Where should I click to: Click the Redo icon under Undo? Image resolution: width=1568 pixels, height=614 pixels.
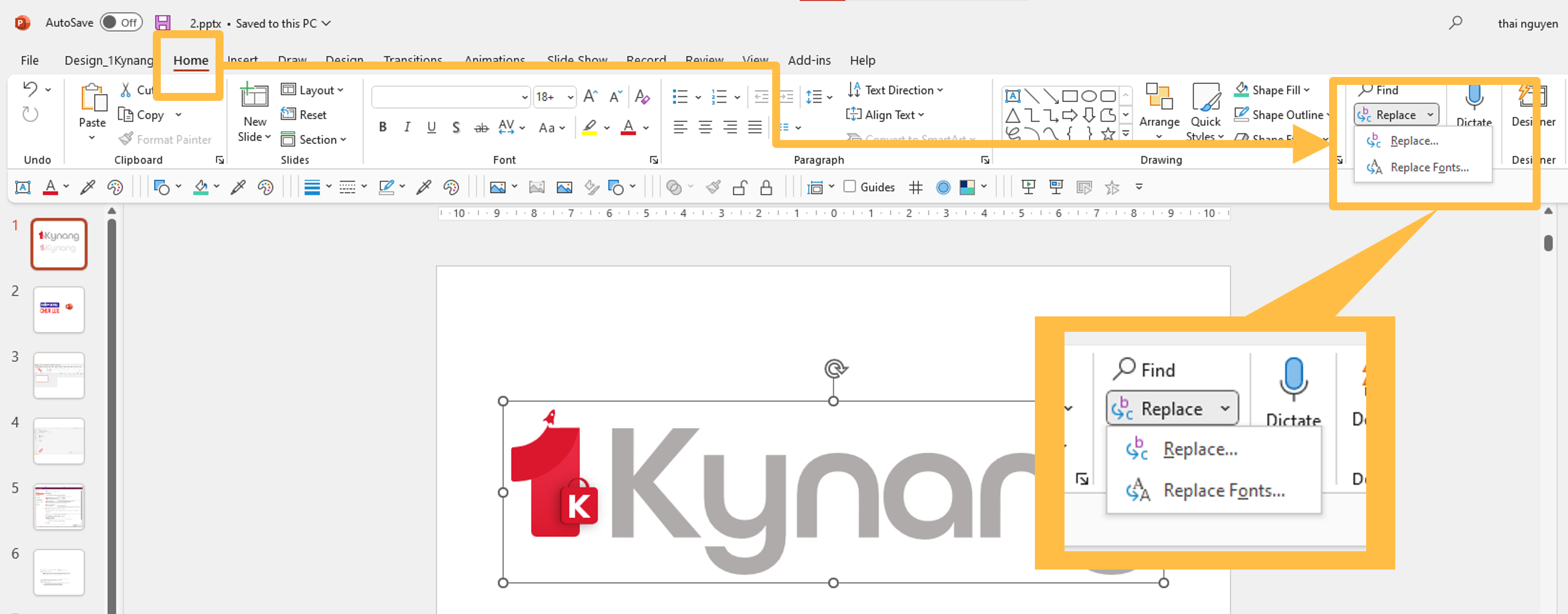point(30,115)
